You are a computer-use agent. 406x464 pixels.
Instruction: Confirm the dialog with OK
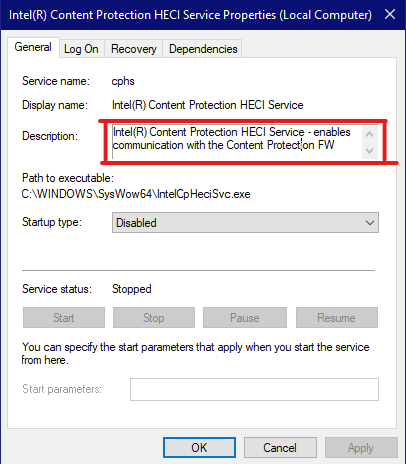coord(199,448)
